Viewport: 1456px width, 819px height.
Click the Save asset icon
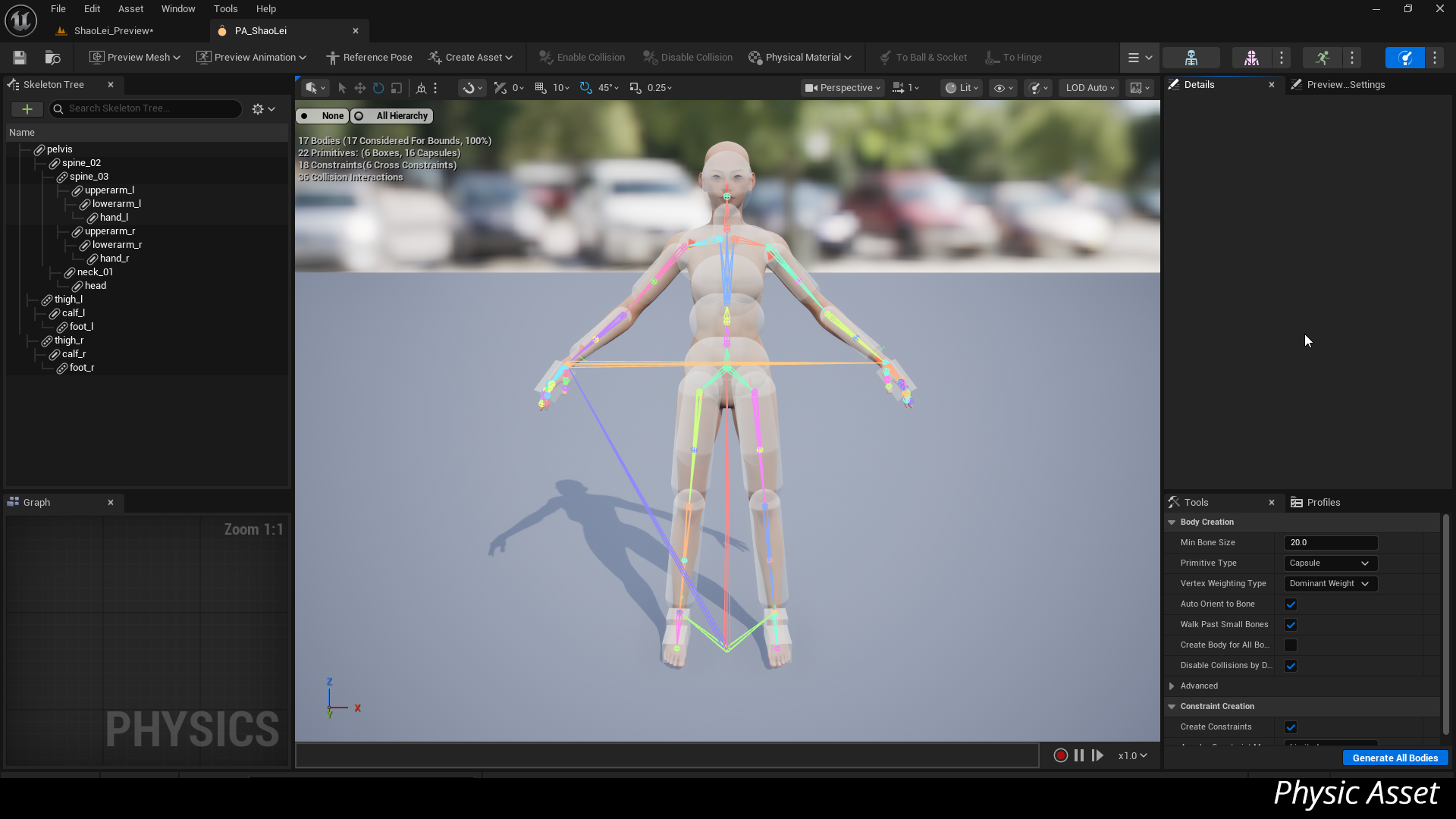tap(20, 58)
